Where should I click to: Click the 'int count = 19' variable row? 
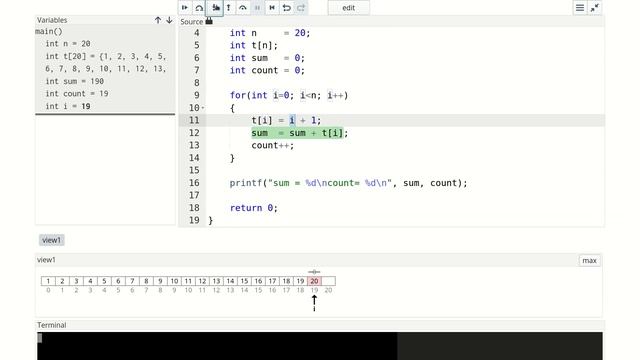[x=77, y=93]
